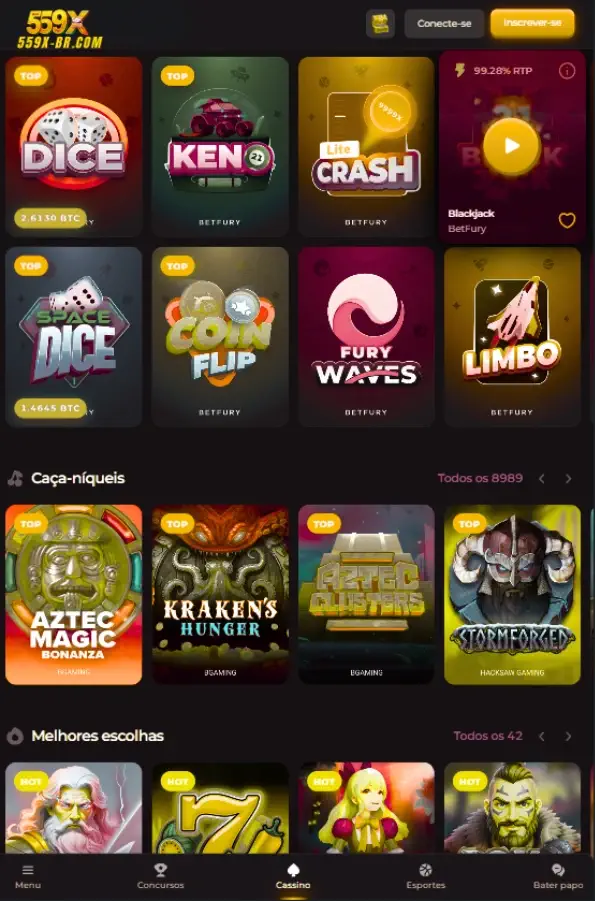Show previous Caça-níqueis games arrow
The image size is (595, 901).
coord(542,478)
